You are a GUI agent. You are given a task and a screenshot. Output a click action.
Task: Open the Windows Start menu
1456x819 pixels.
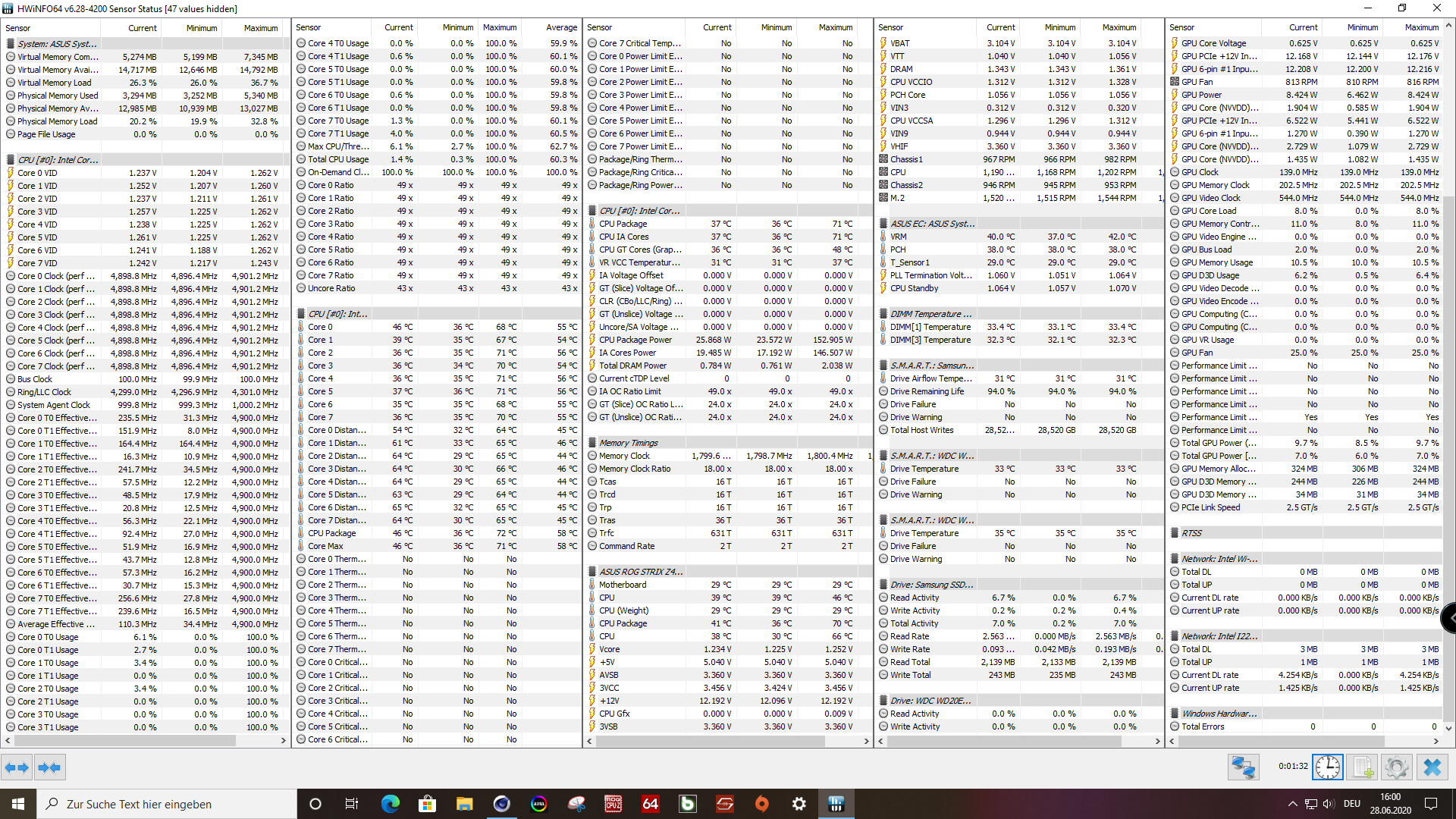[x=18, y=804]
